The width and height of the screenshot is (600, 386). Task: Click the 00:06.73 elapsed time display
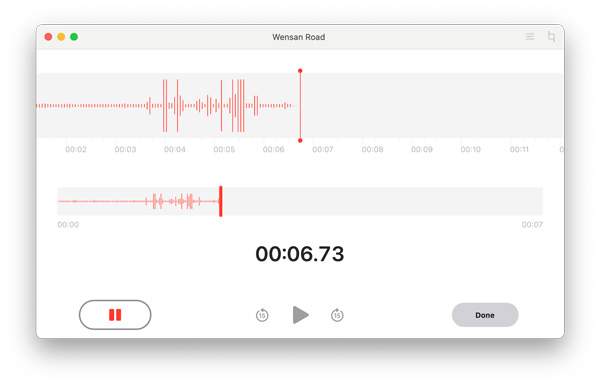pos(300,254)
